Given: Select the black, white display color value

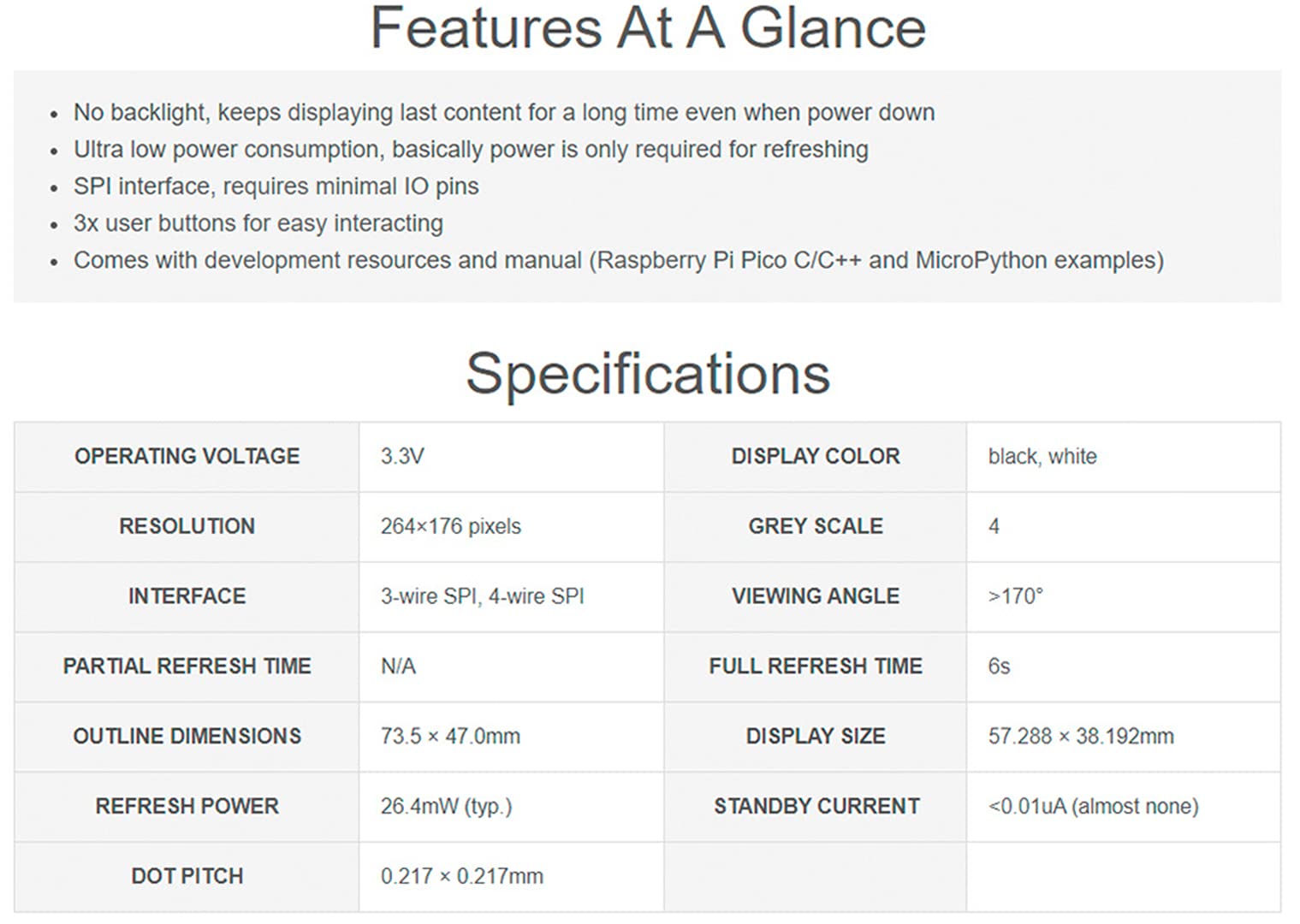Looking at the screenshot, I should click(x=1042, y=456).
